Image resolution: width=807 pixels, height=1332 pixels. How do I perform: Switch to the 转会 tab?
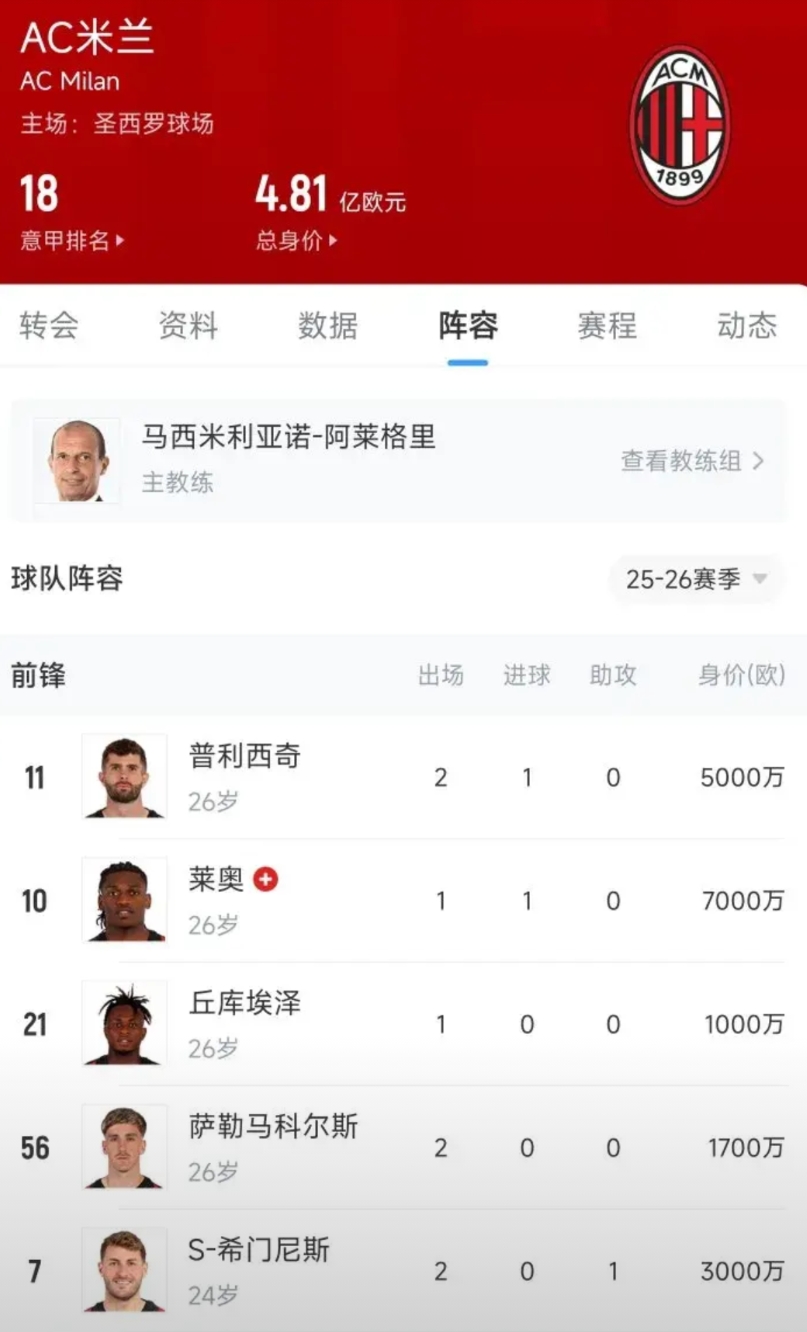pyautogui.click(x=48, y=326)
